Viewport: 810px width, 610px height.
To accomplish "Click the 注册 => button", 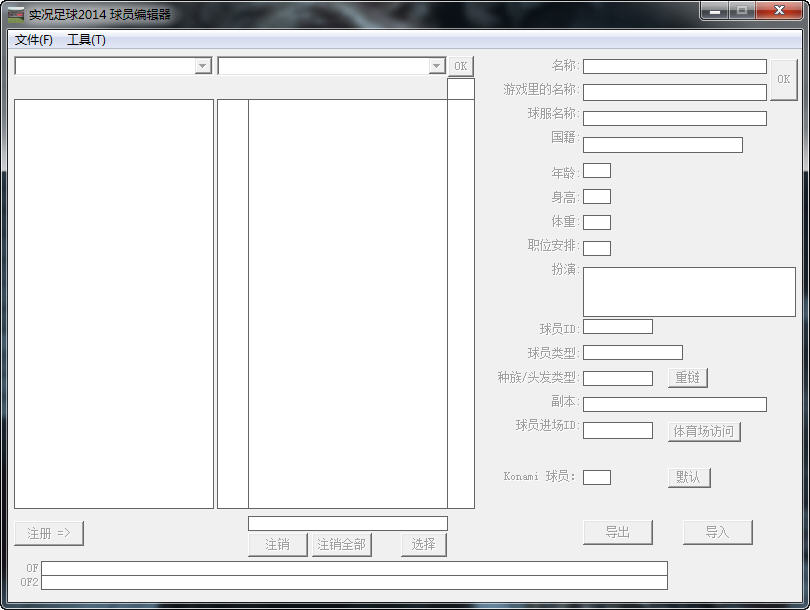I will (x=49, y=533).
